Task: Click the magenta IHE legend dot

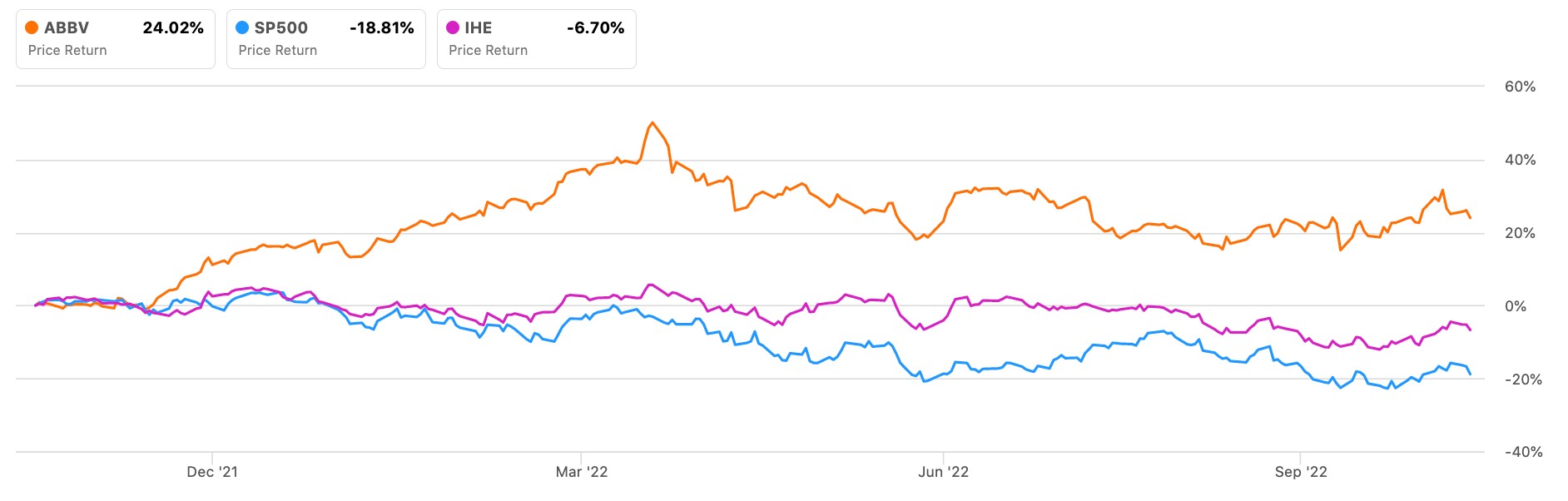Action: tap(453, 27)
